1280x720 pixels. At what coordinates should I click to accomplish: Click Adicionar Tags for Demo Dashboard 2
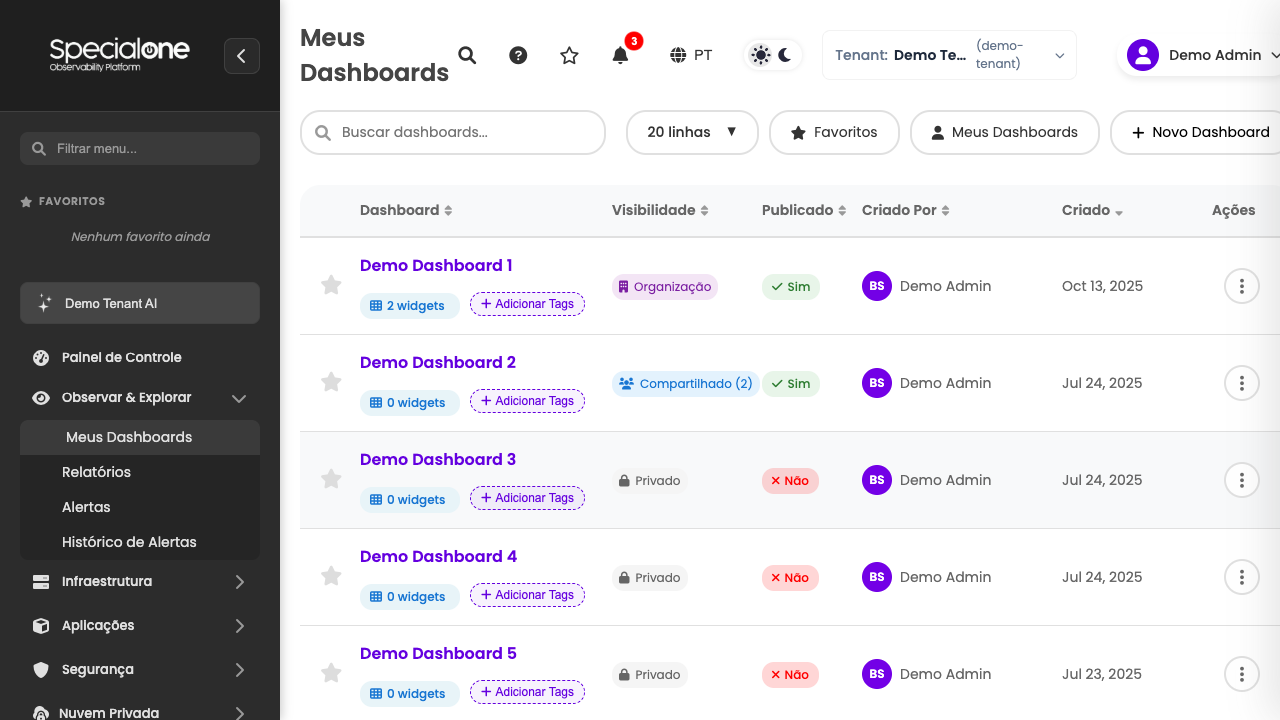527,401
